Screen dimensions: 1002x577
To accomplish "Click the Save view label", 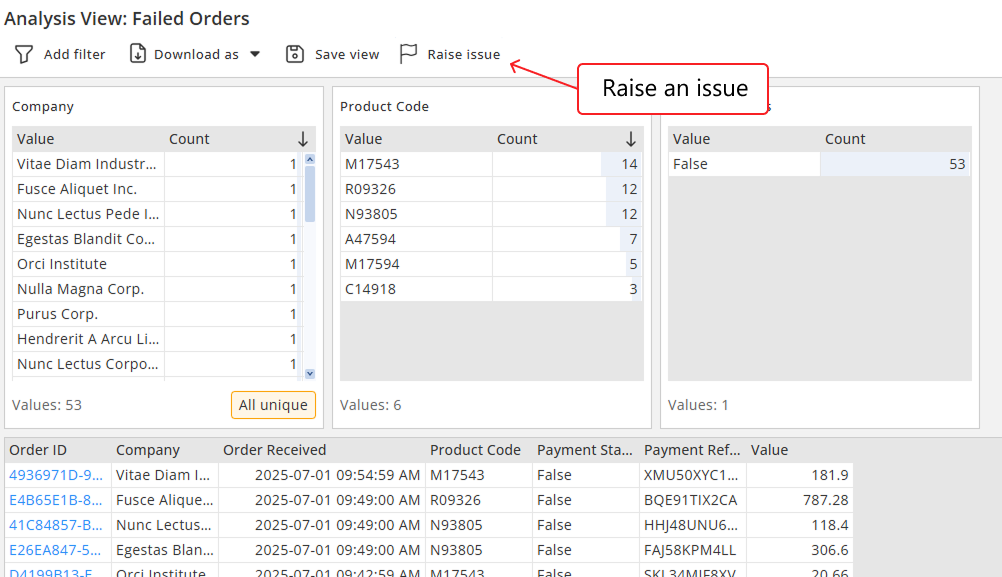I will pyautogui.click(x=347, y=55).
